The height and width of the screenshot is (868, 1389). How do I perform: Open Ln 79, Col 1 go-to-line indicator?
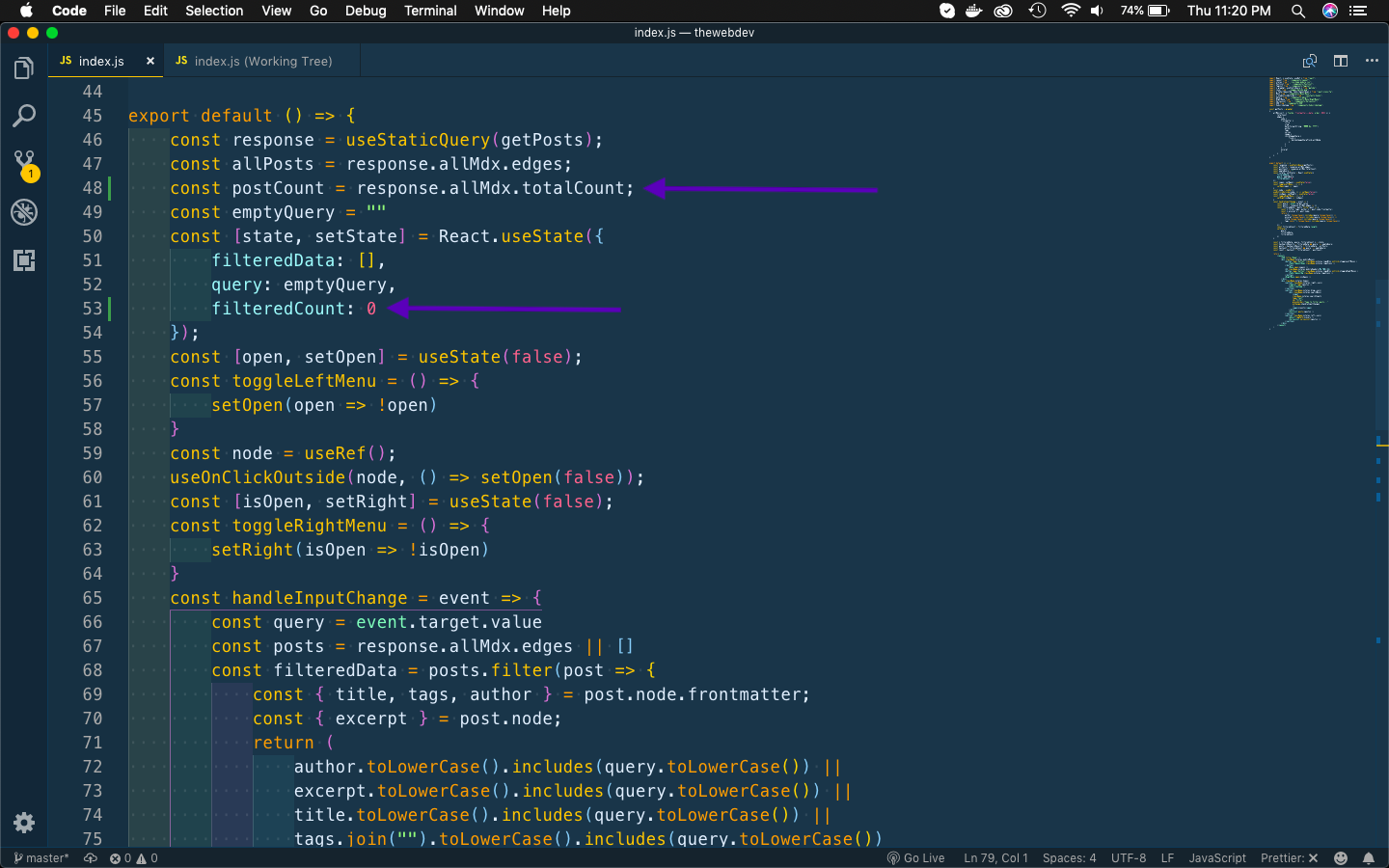tap(995, 858)
